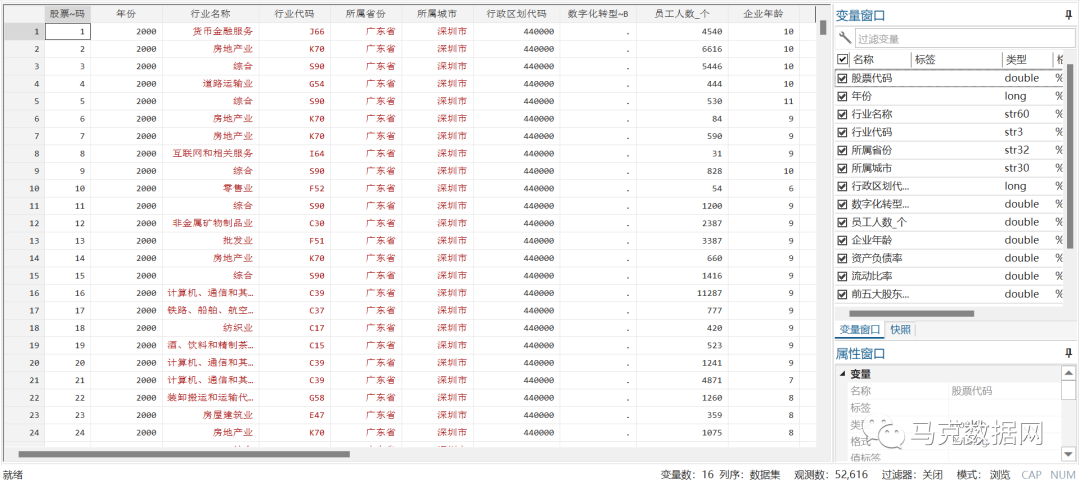Screen dimensions: 1080x481
Task: Select the 数字化转型... variable row
Action: [951, 204]
